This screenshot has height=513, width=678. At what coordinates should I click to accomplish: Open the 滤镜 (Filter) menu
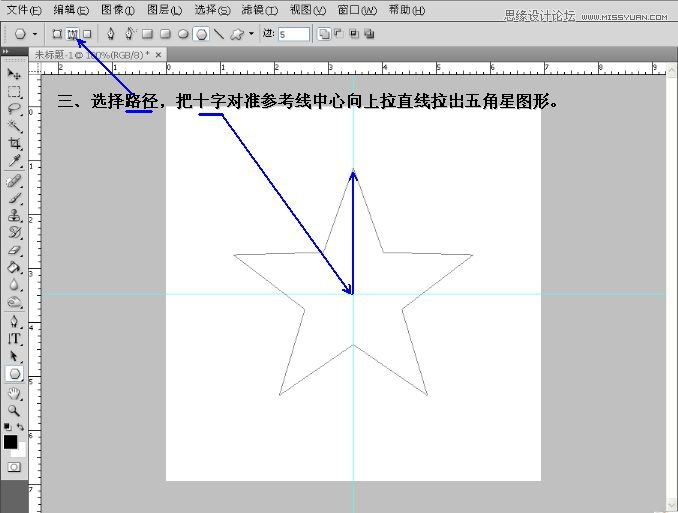(x=259, y=10)
